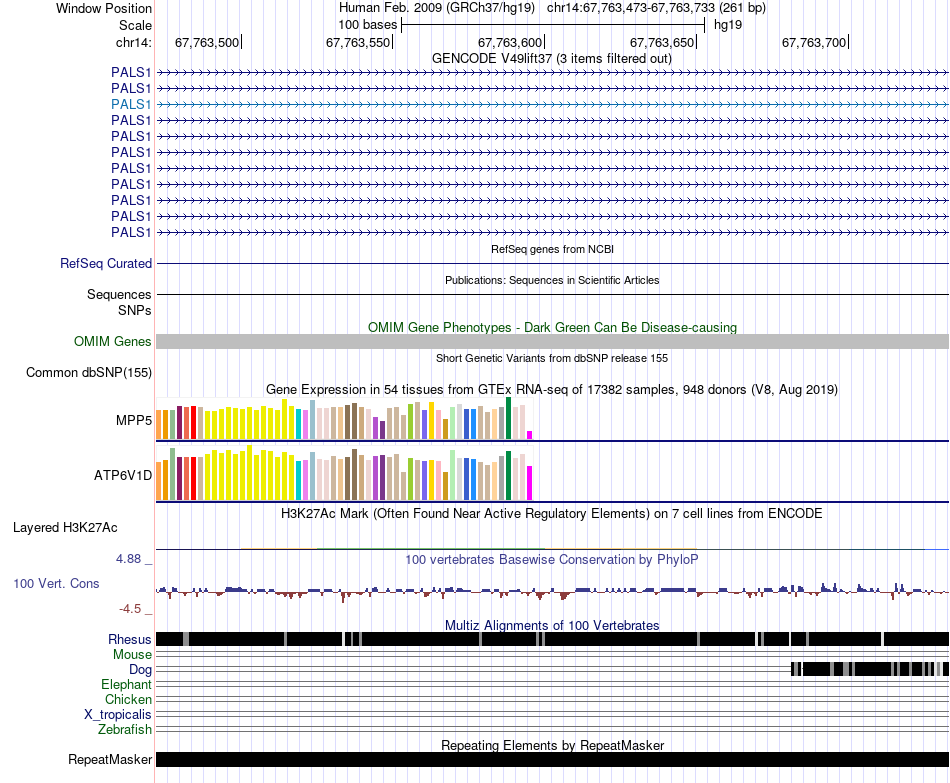Click the ATP6V1D GTEx expression bar chart
Screen dimensions: 950x783
coord(344,473)
